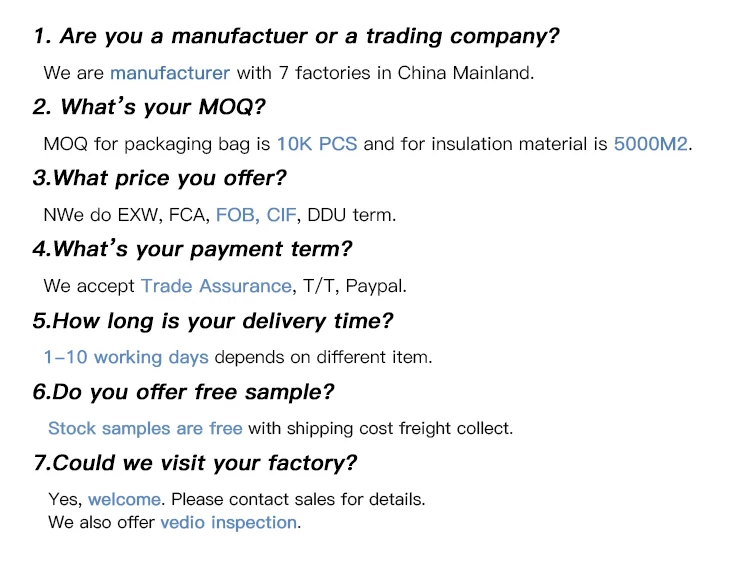This screenshot has height=573, width=750.
Task: Open the 'vedio inspection' link
Action: (229, 522)
